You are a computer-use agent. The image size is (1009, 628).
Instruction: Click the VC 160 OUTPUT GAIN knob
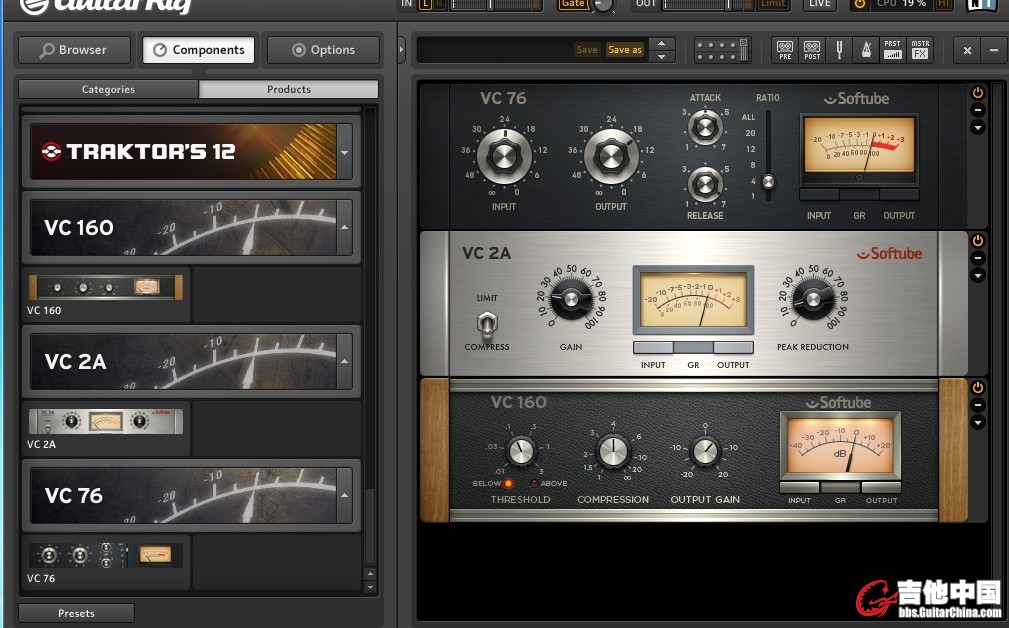pyautogui.click(x=705, y=451)
